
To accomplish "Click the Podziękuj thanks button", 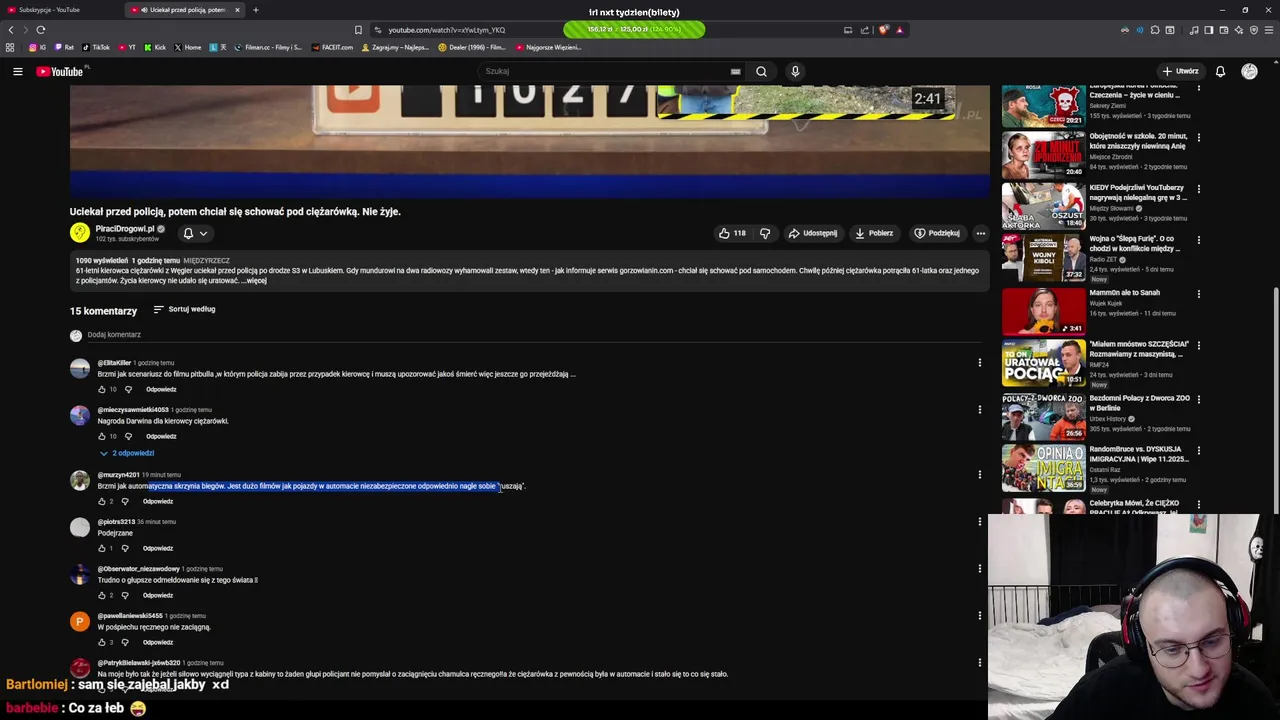I will pos(937,233).
